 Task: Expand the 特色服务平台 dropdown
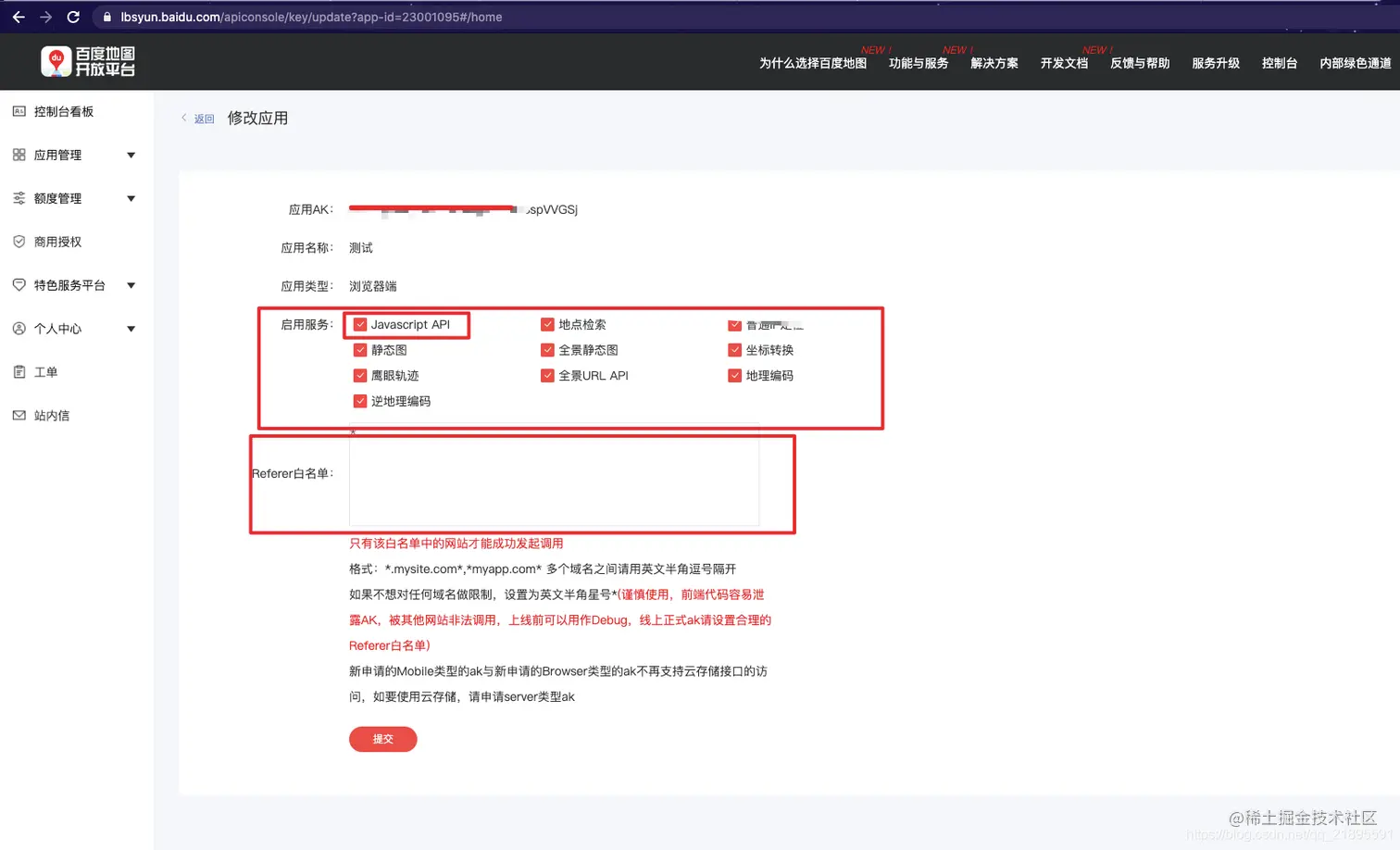pos(131,284)
